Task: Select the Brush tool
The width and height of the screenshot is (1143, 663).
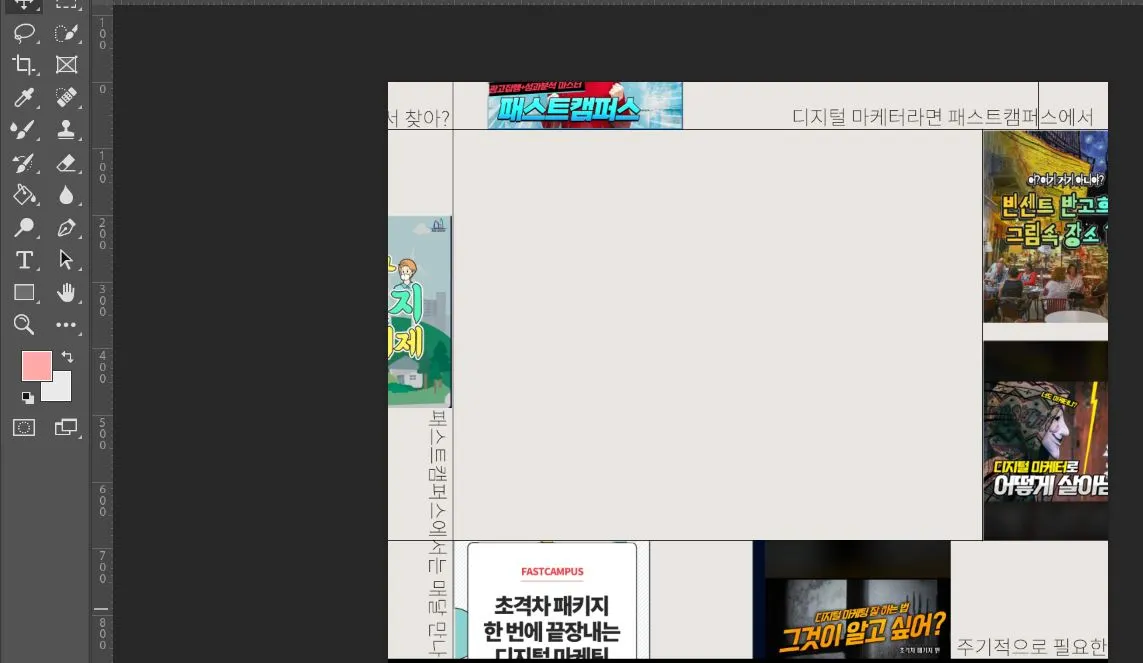Action: click(x=24, y=129)
